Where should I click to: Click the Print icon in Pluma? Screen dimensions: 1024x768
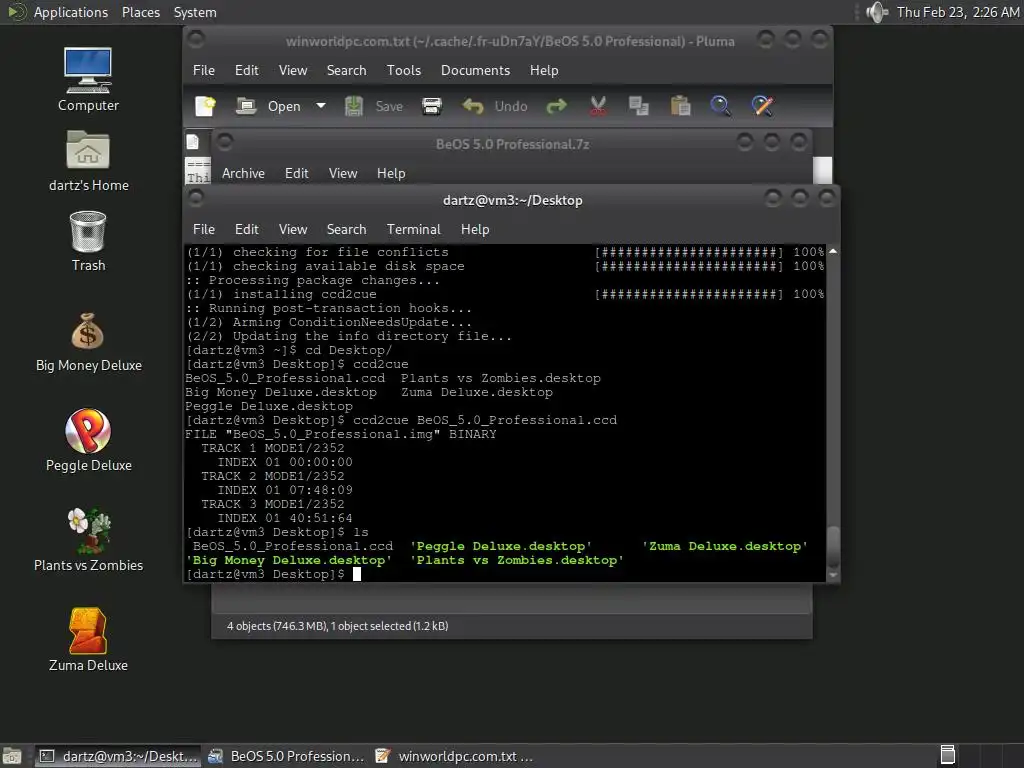click(x=432, y=106)
